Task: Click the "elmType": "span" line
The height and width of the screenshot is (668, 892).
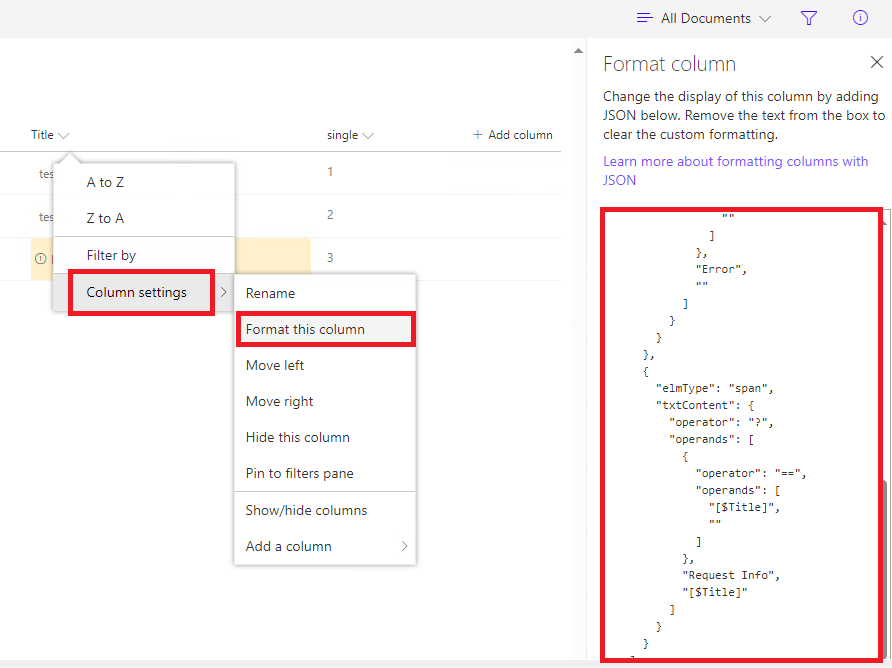Action: point(715,389)
